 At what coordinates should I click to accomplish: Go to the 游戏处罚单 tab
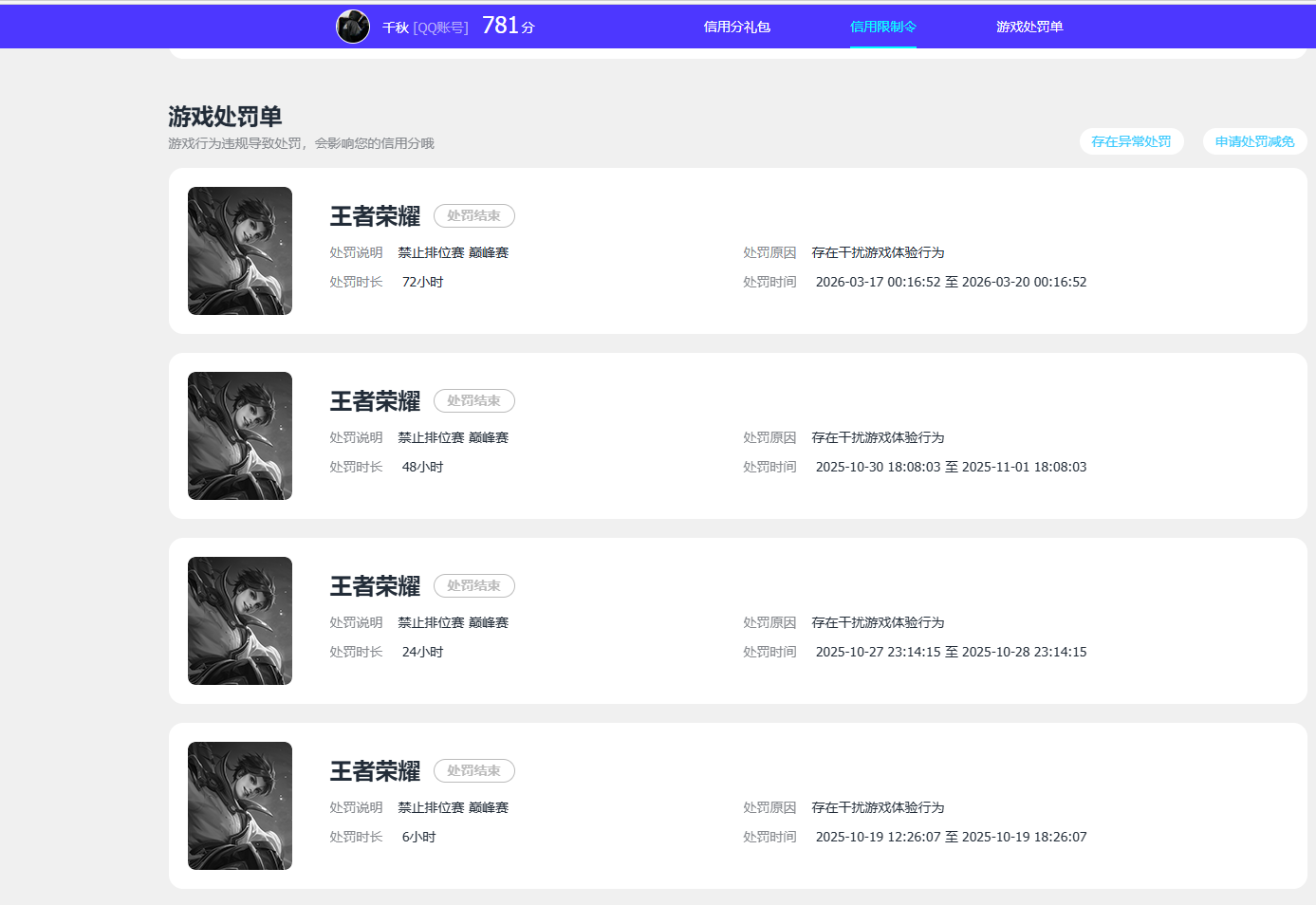tap(1029, 27)
